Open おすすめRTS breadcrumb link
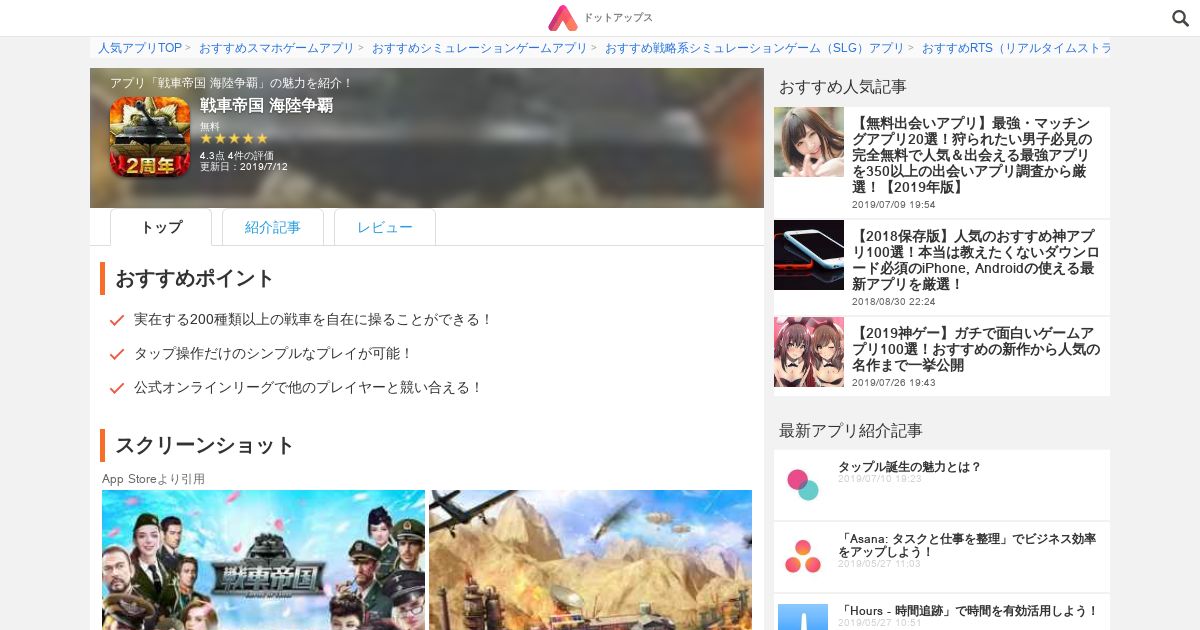This screenshot has height=630, width=1200. coord(1016,48)
